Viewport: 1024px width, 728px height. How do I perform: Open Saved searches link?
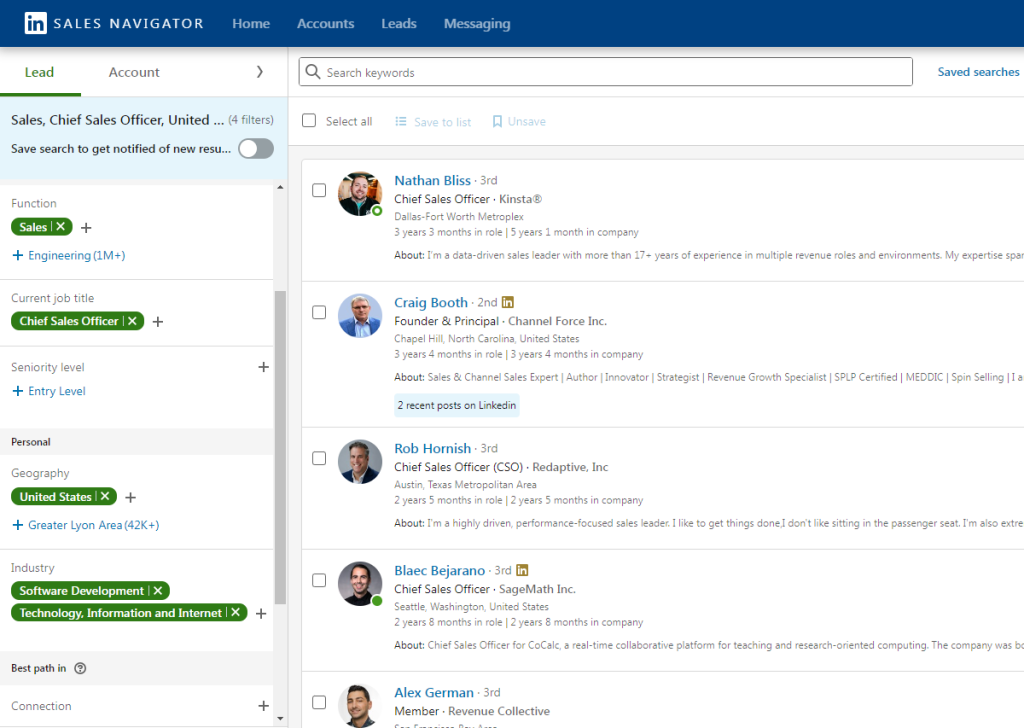click(x=978, y=72)
